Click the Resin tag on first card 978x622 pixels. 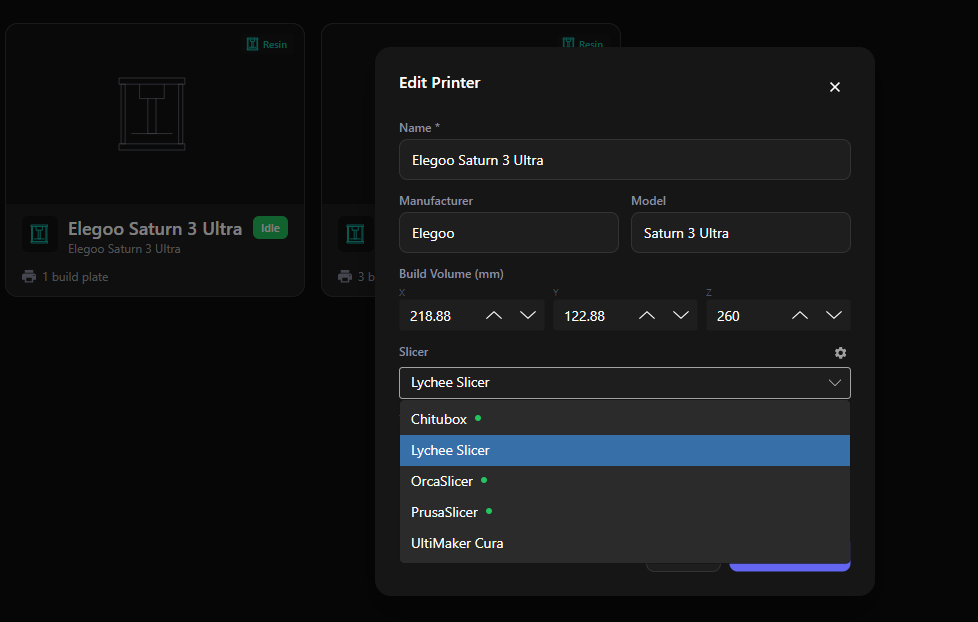[266, 44]
